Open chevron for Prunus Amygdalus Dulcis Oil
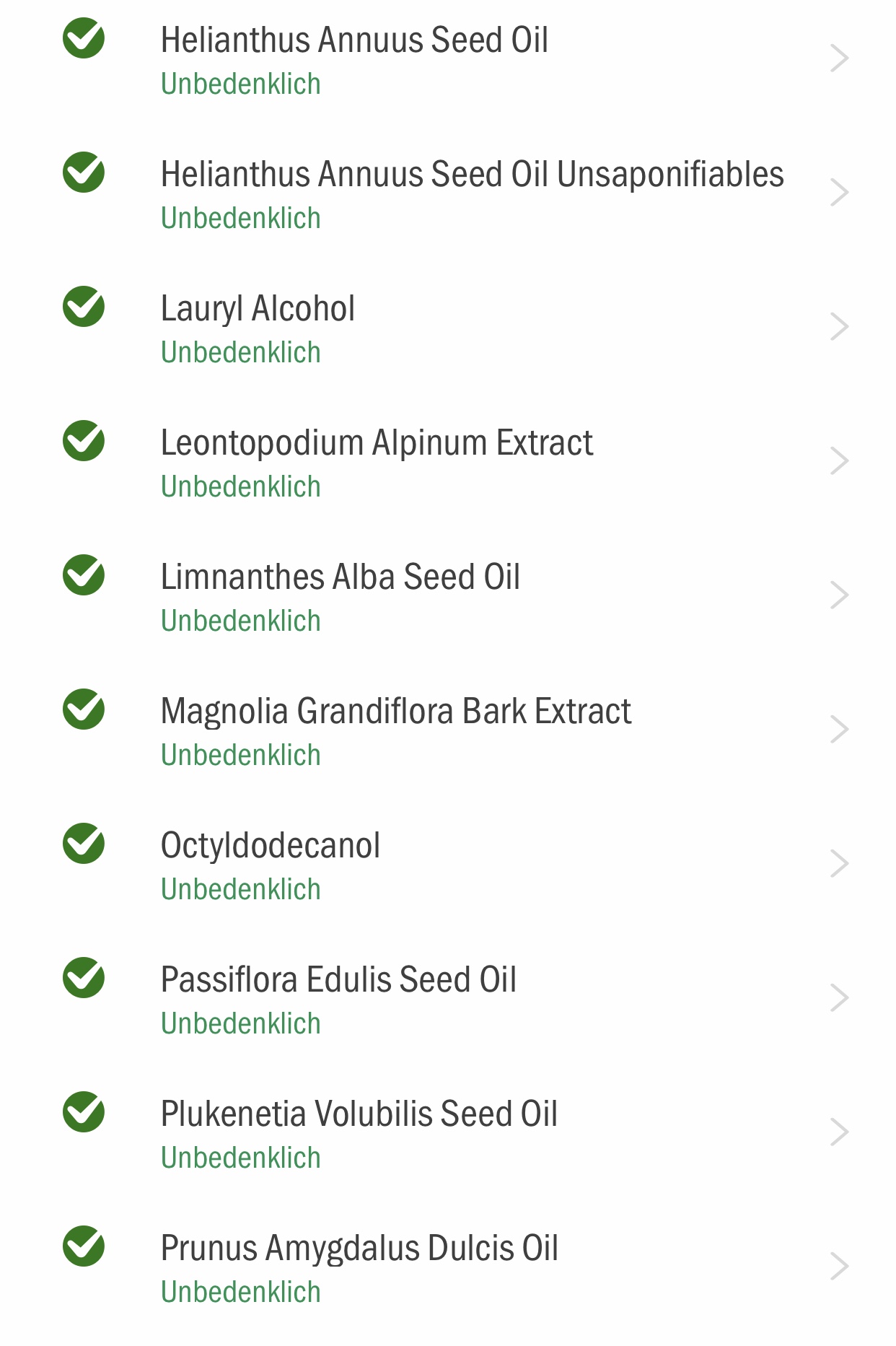This screenshot has height=1346, width=896. [839, 1267]
